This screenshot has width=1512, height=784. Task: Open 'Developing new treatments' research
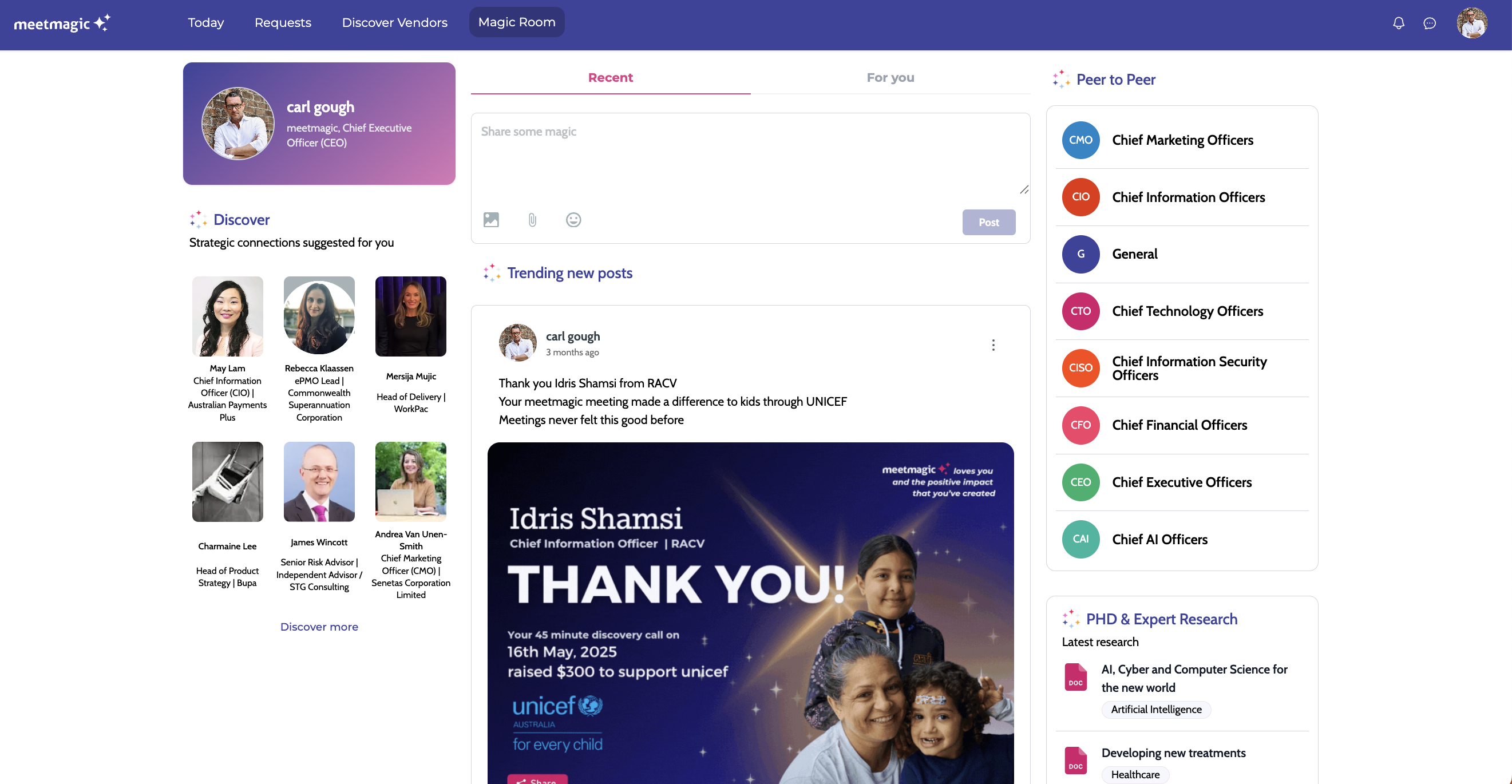1173,753
